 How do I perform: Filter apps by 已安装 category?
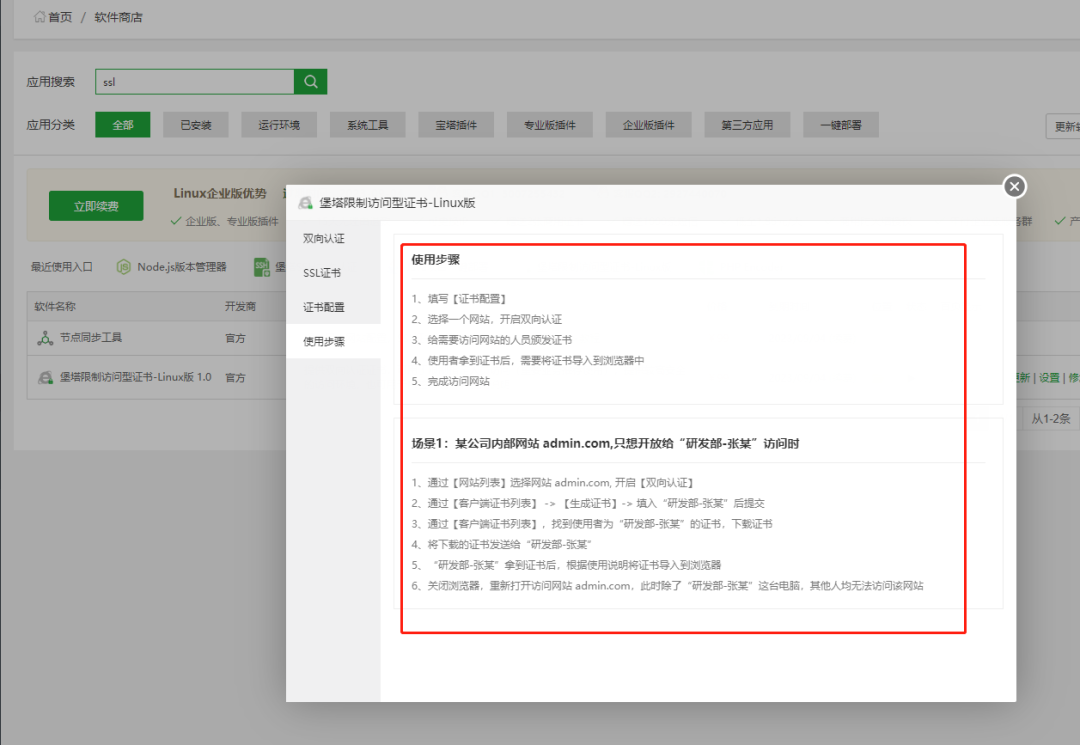click(196, 125)
